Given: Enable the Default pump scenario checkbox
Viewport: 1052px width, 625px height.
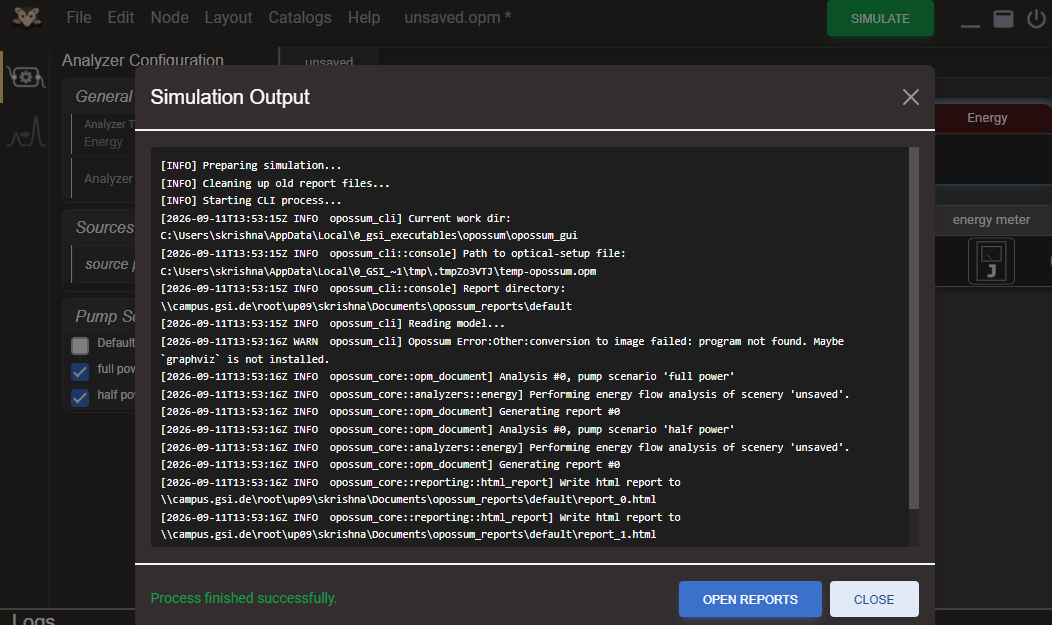Looking at the screenshot, I should point(80,345).
